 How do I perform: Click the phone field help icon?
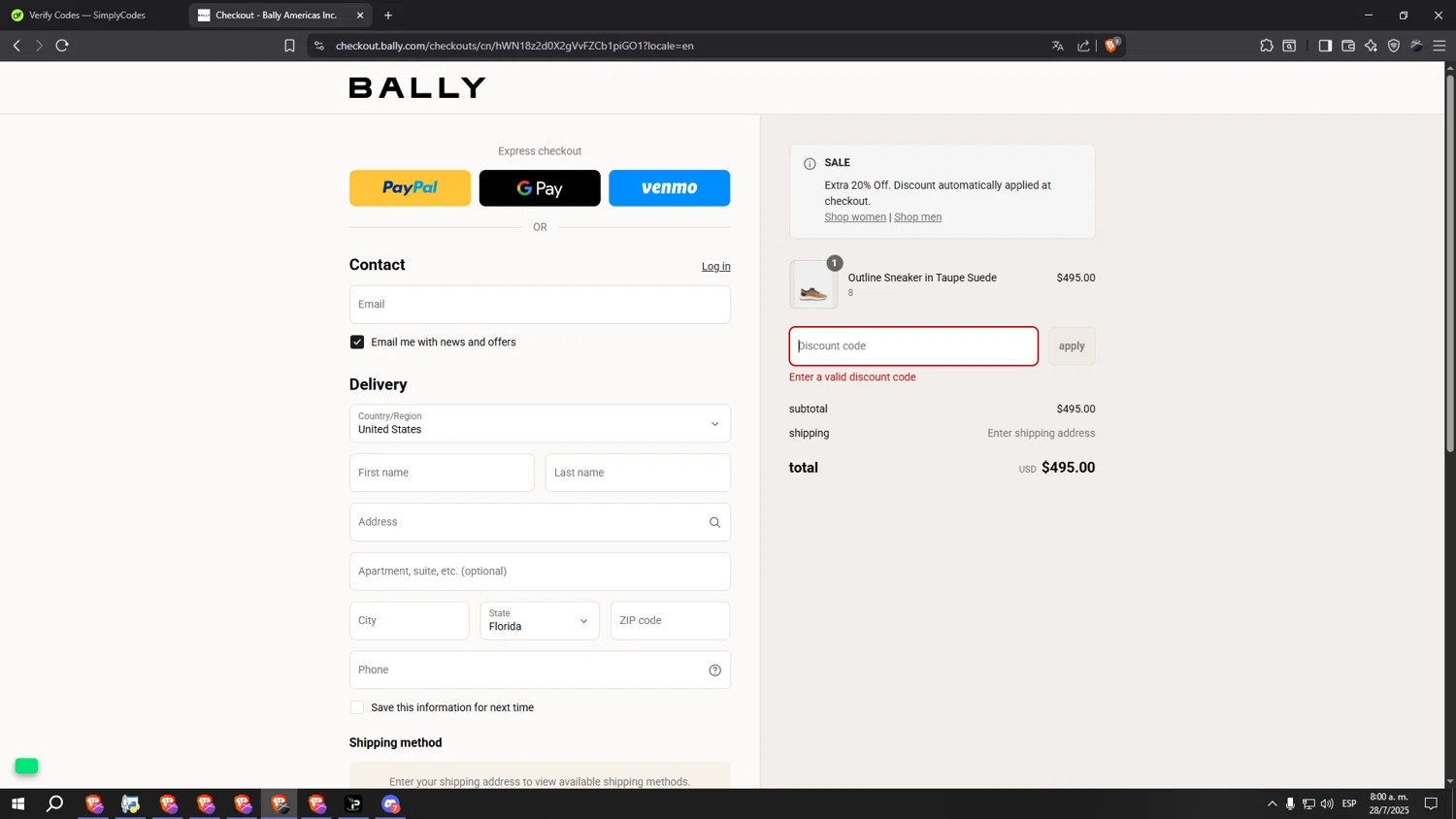tap(714, 671)
